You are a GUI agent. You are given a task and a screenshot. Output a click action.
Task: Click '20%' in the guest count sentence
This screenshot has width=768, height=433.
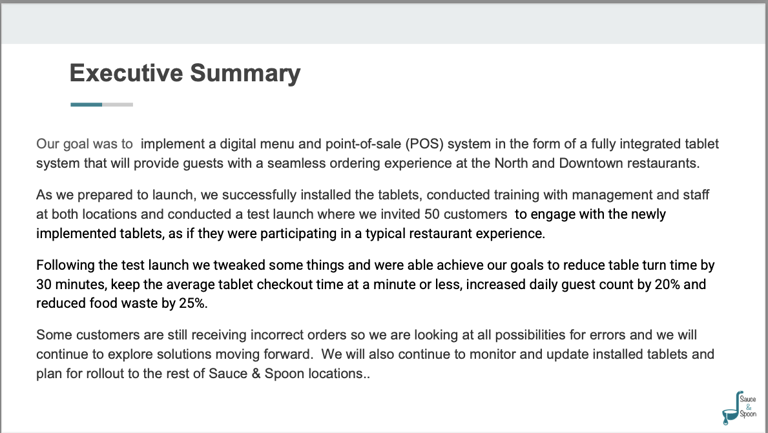pyautogui.click(x=667, y=285)
